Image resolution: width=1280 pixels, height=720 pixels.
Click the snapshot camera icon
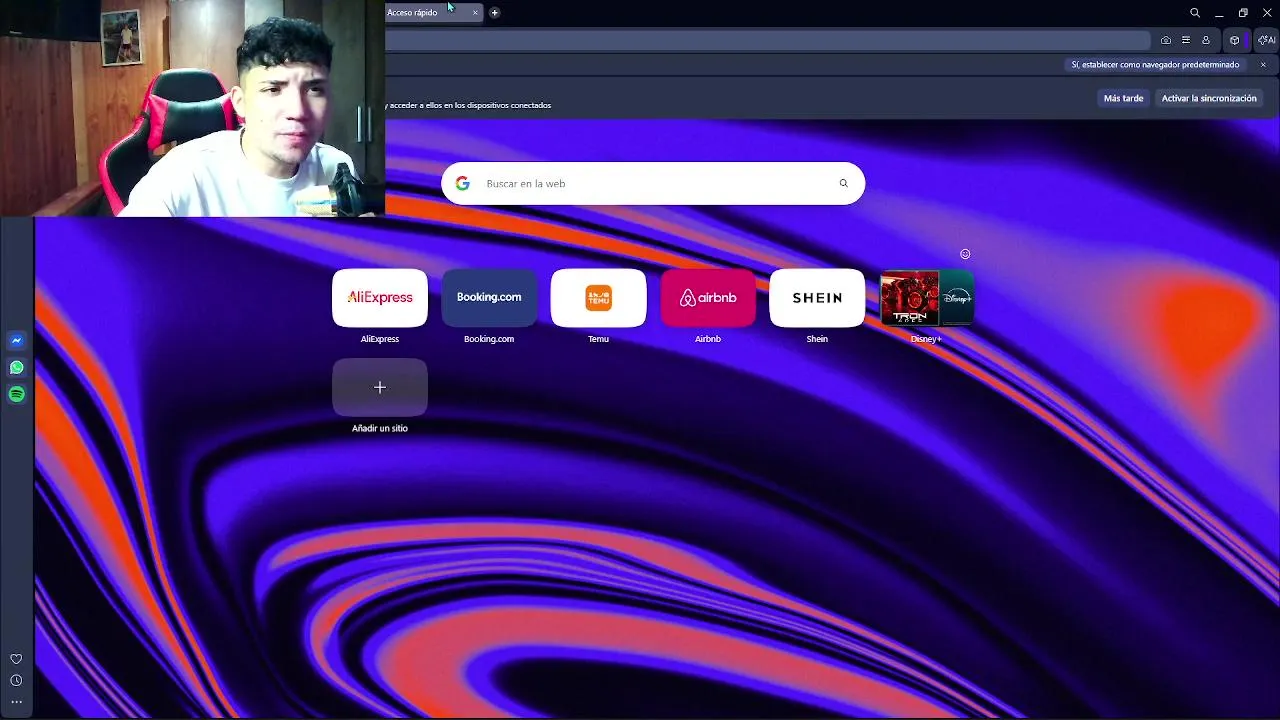click(1166, 40)
